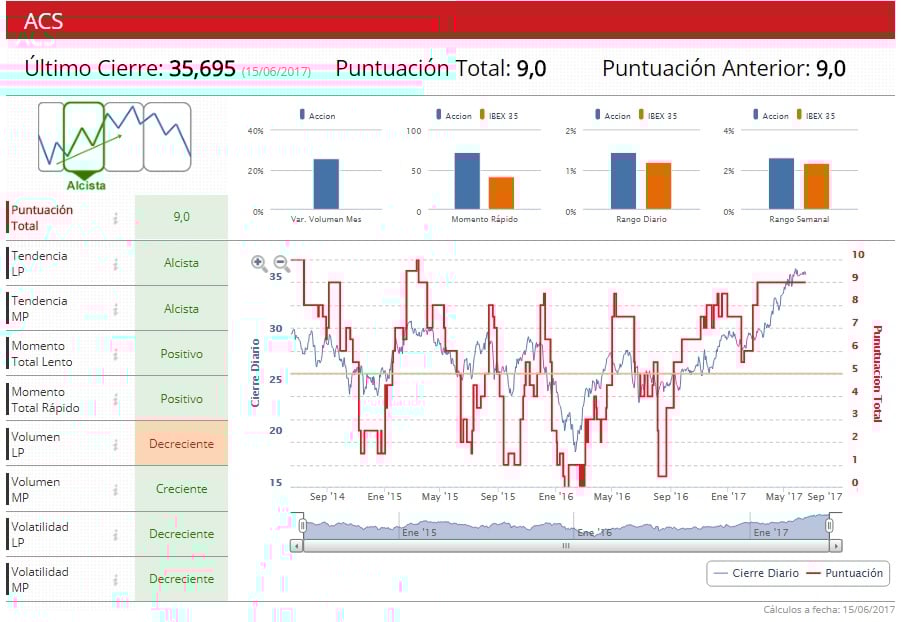Click the Tendencia MP Alcista value cell
This screenshot has width=901, height=622.
[x=182, y=309]
